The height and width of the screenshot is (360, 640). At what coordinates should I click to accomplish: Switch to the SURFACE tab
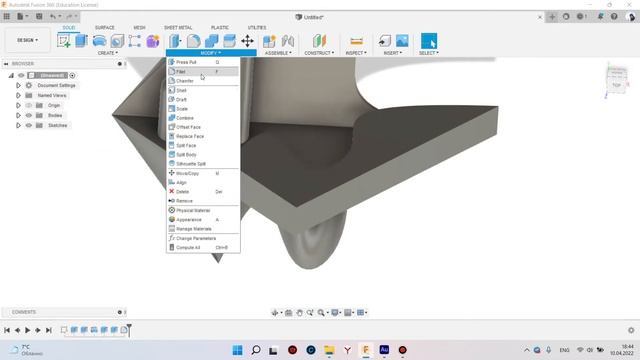[104, 27]
